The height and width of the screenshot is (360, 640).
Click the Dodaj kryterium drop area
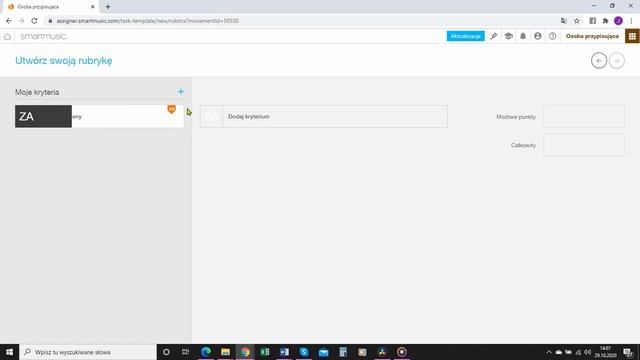tap(324, 116)
